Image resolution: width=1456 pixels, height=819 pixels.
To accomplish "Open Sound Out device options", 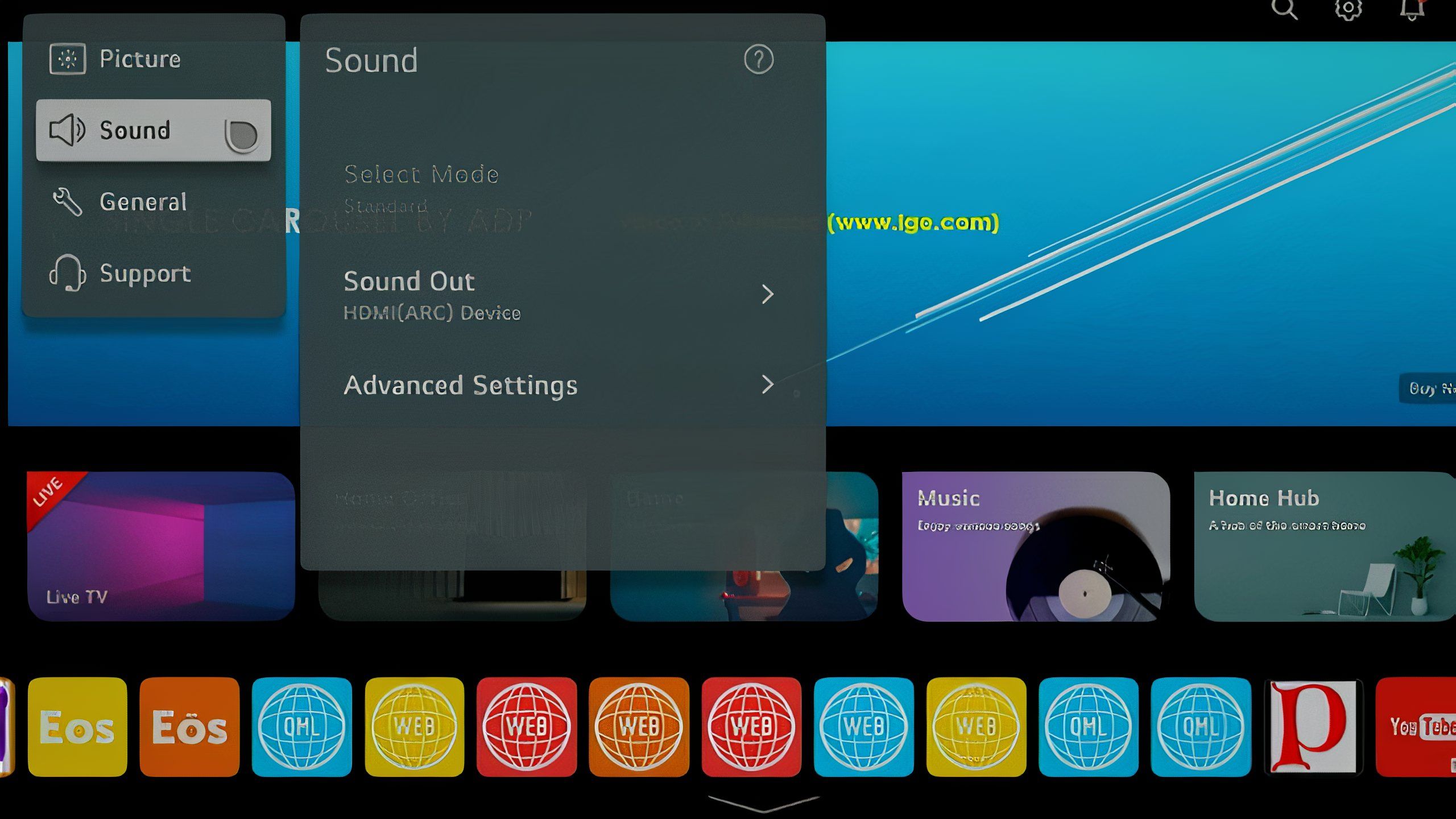I will point(562,294).
